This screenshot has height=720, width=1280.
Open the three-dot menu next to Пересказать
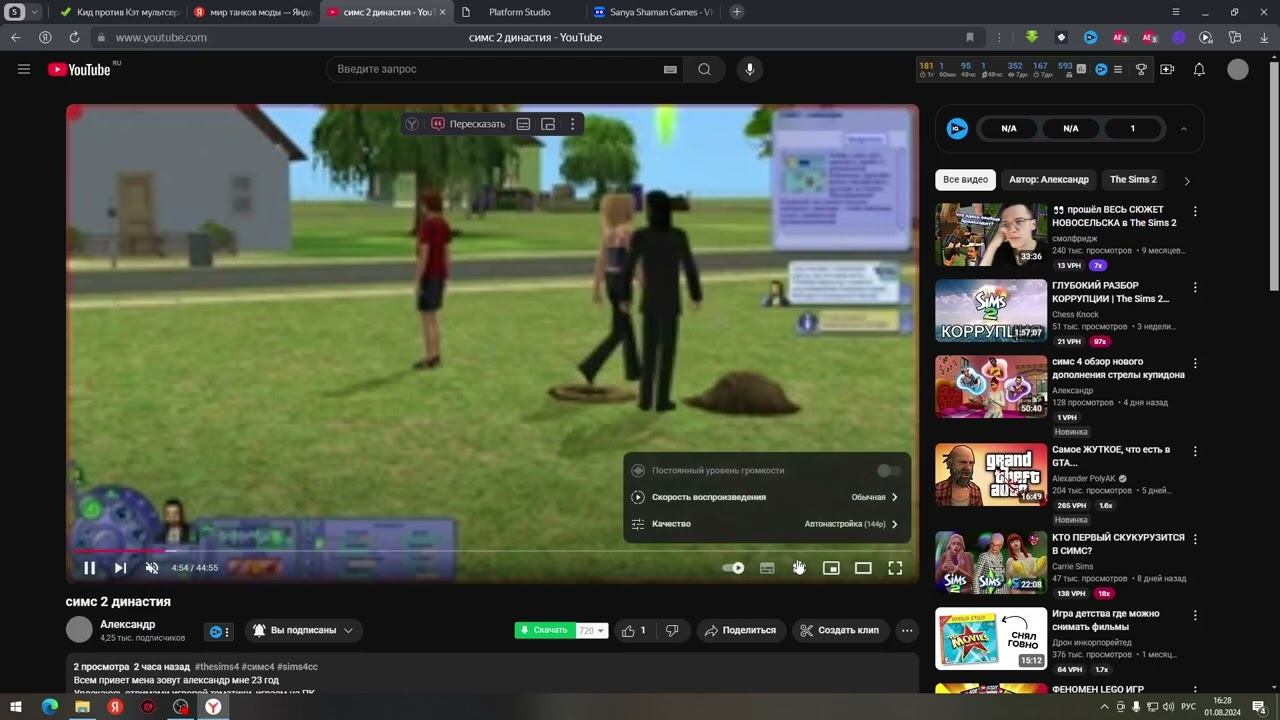pos(572,124)
